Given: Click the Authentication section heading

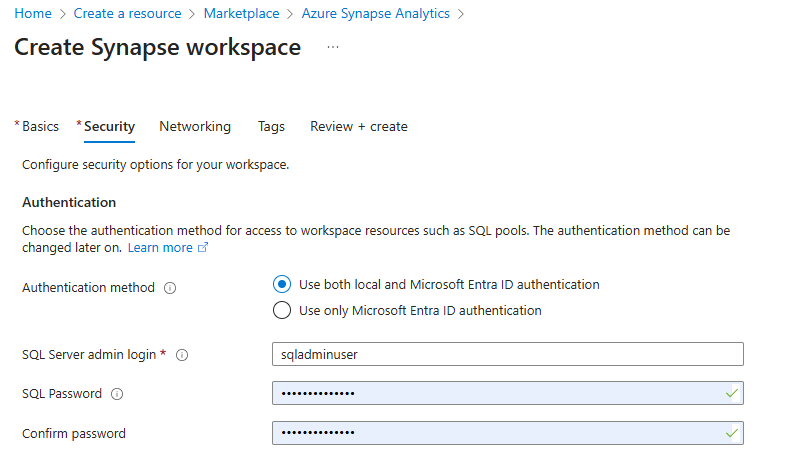Looking at the screenshot, I should [x=69, y=203].
